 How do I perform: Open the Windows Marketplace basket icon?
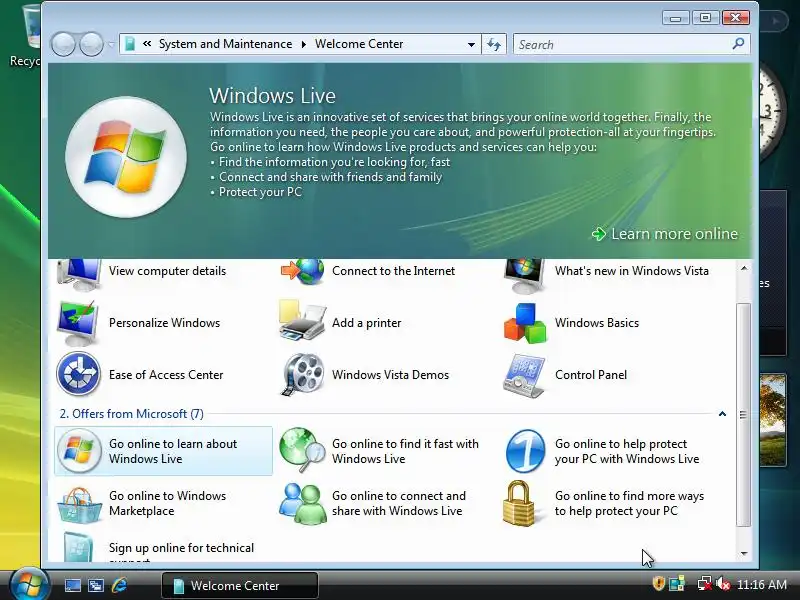click(79, 505)
